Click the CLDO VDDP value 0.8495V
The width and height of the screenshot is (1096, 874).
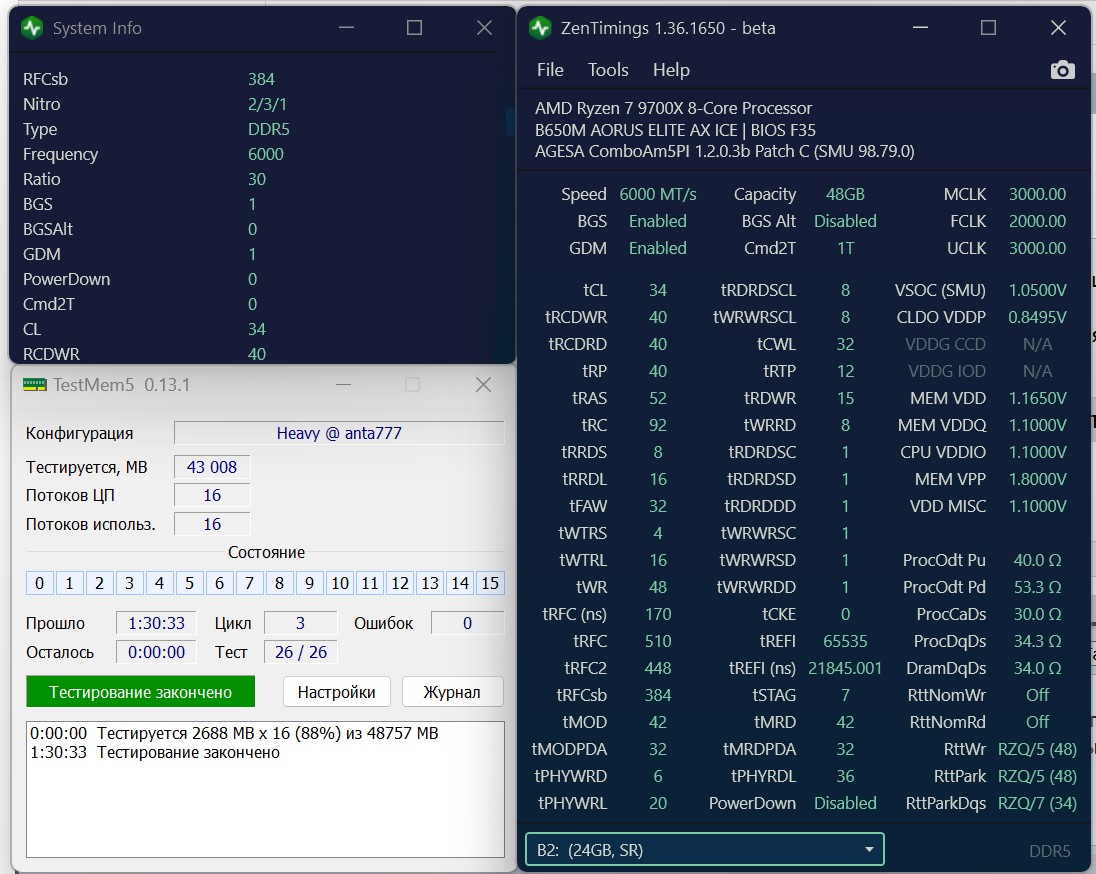pyautogui.click(x=1037, y=317)
